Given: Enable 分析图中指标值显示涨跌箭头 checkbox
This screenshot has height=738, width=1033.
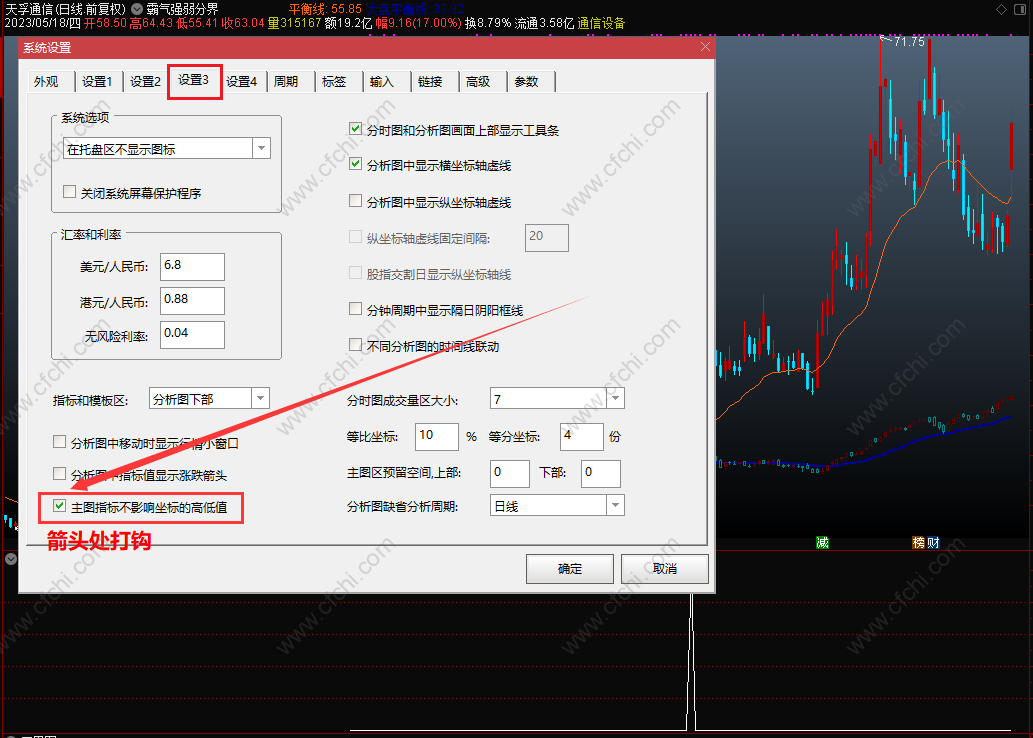Looking at the screenshot, I should coord(59,473).
